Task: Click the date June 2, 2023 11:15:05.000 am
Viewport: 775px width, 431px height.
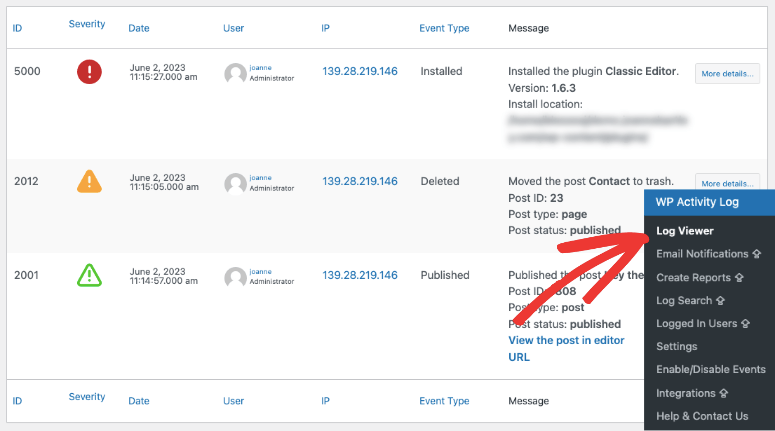Action: click(x=164, y=182)
